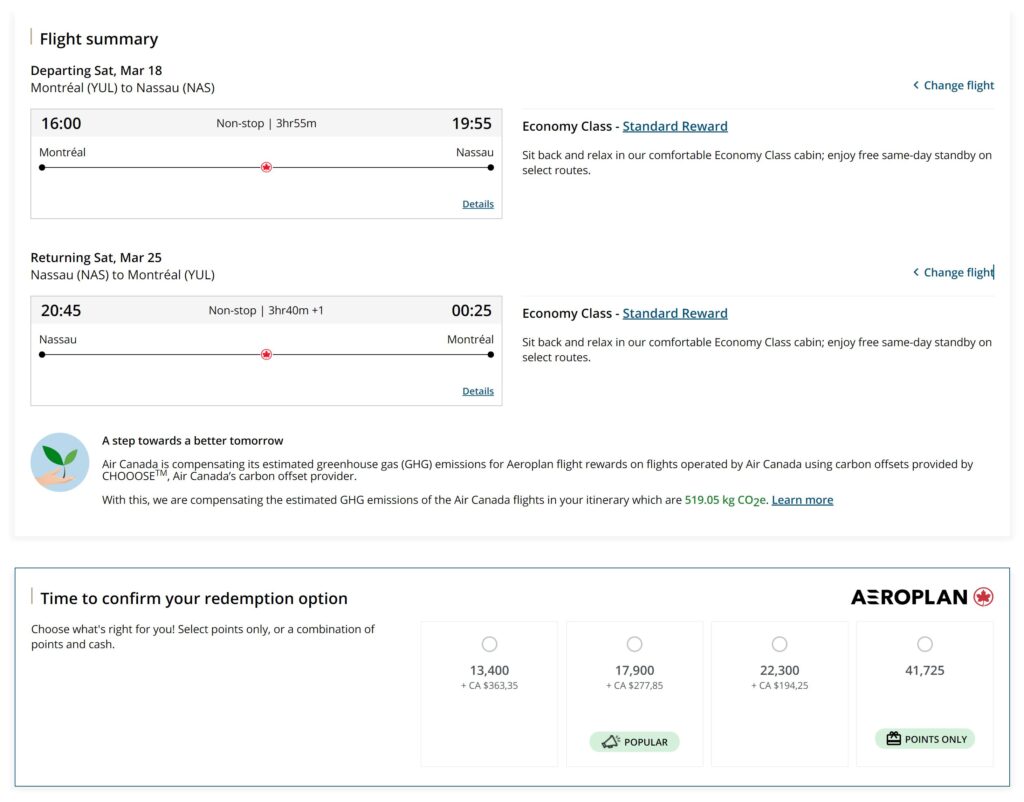Click the chevron beside returning Change flight link
1024x802 pixels.
point(915,271)
